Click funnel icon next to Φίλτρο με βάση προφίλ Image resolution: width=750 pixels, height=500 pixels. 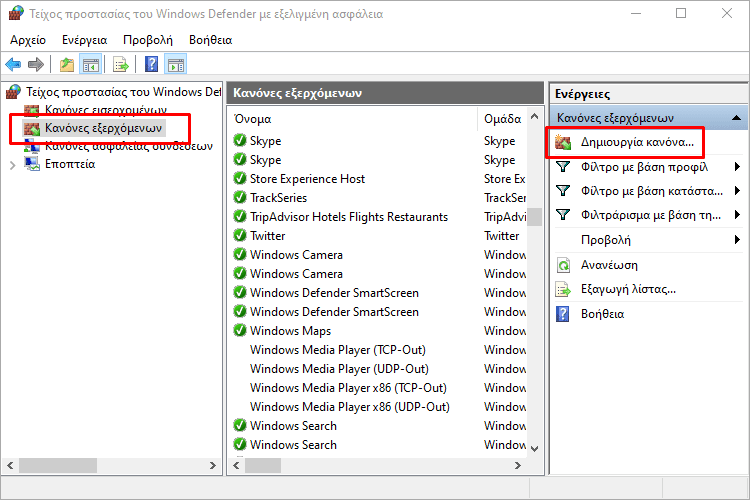point(563,167)
